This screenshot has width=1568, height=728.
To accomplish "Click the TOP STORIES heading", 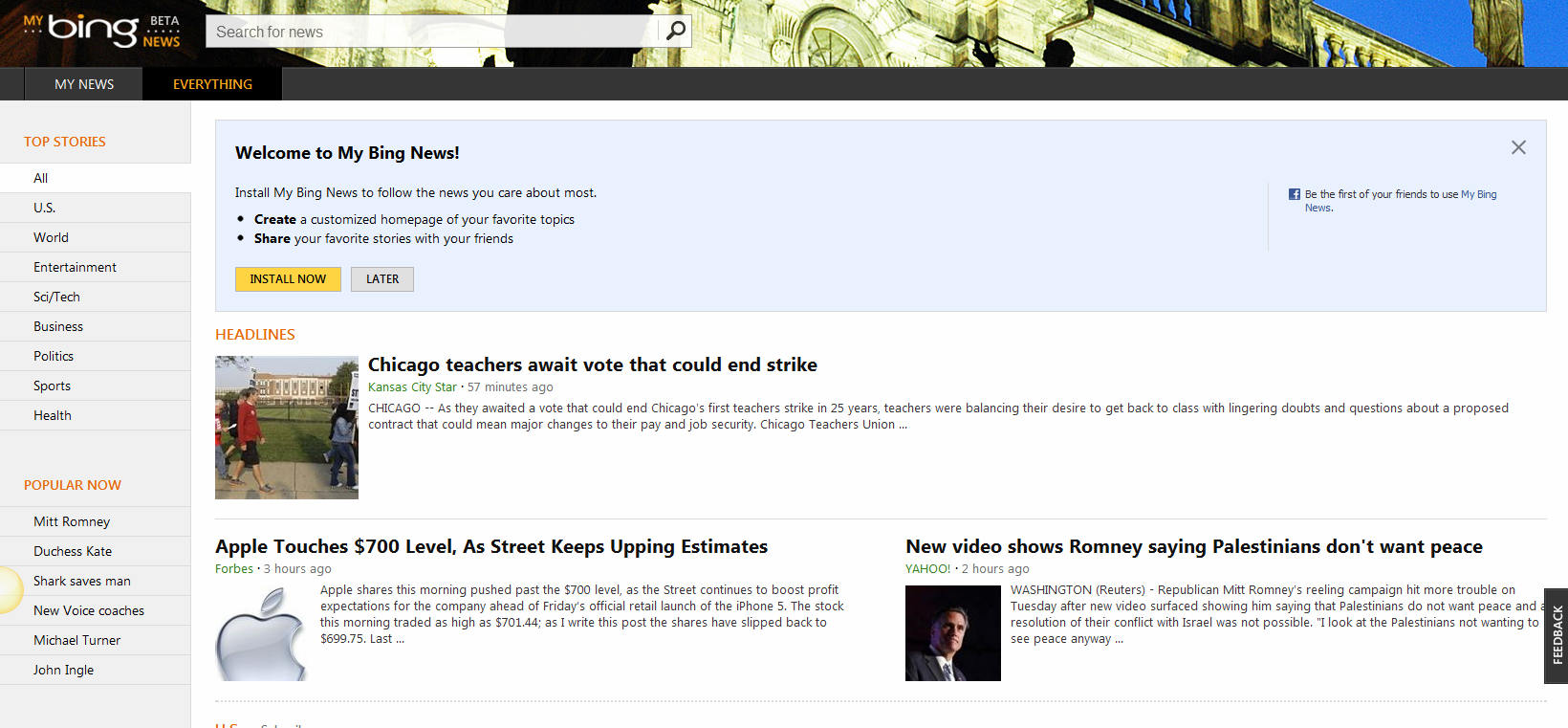I will pos(65,142).
